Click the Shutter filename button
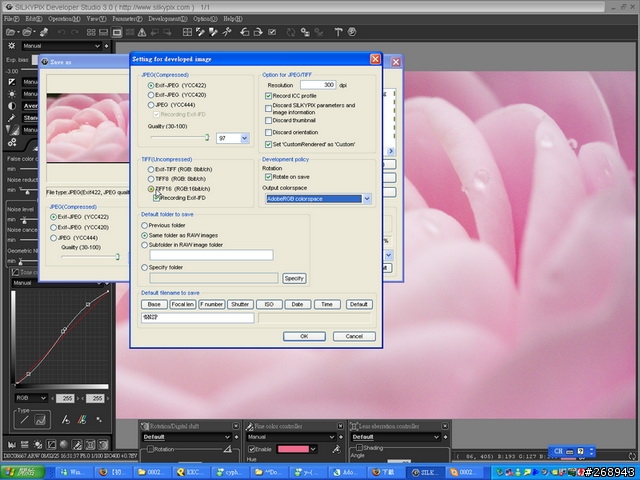 pyautogui.click(x=240, y=304)
